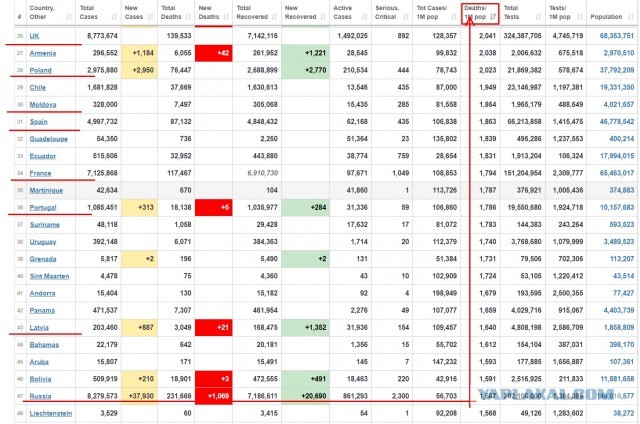Image resolution: width=640 pixels, height=424 pixels.
Task: Sort by Country, Other column arrows
Action: (69, 17)
